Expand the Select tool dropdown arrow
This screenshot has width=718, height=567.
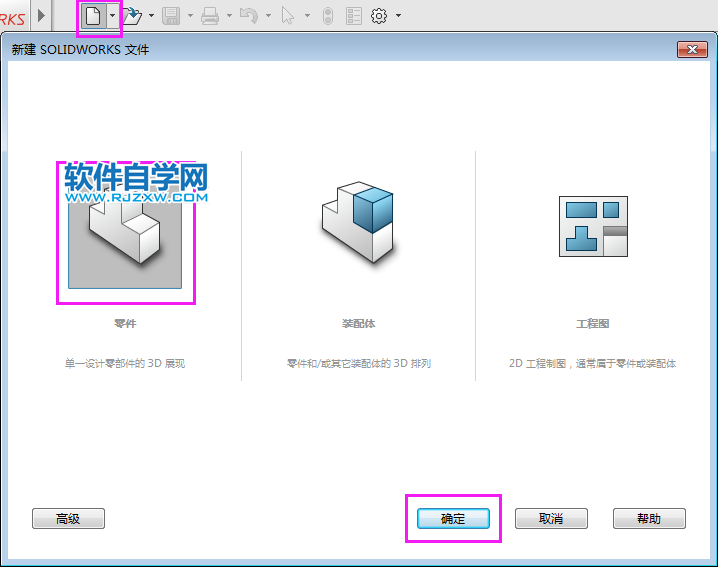point(307,16)
